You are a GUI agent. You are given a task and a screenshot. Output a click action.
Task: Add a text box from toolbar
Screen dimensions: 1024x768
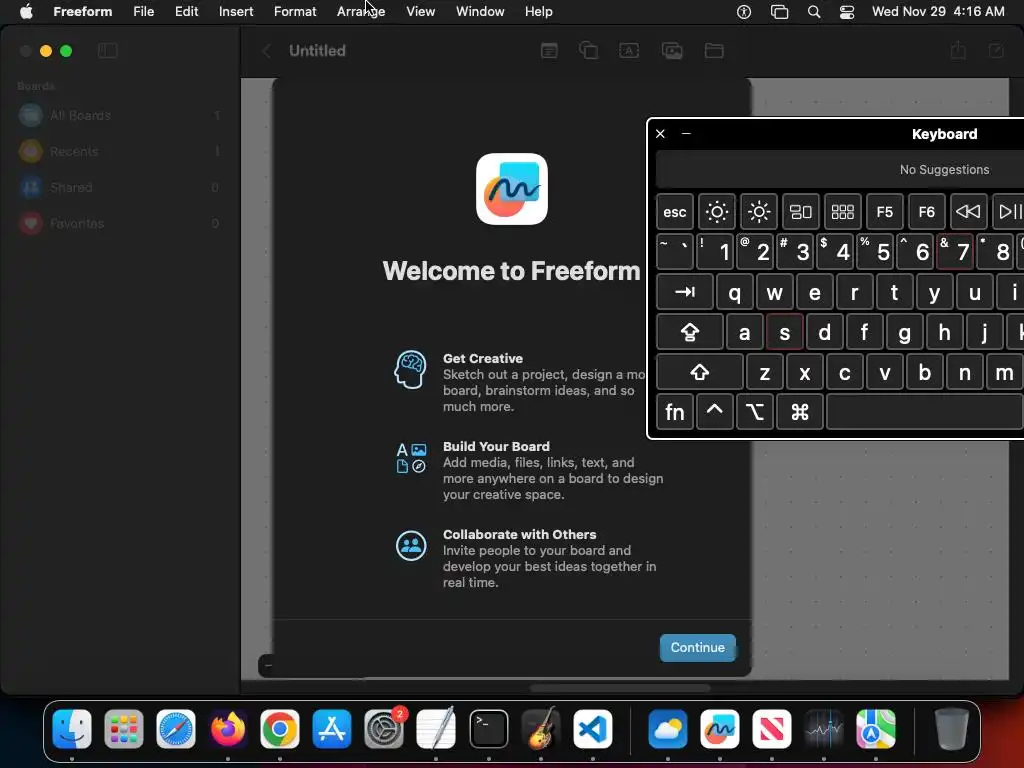click(x=629, y=50)
